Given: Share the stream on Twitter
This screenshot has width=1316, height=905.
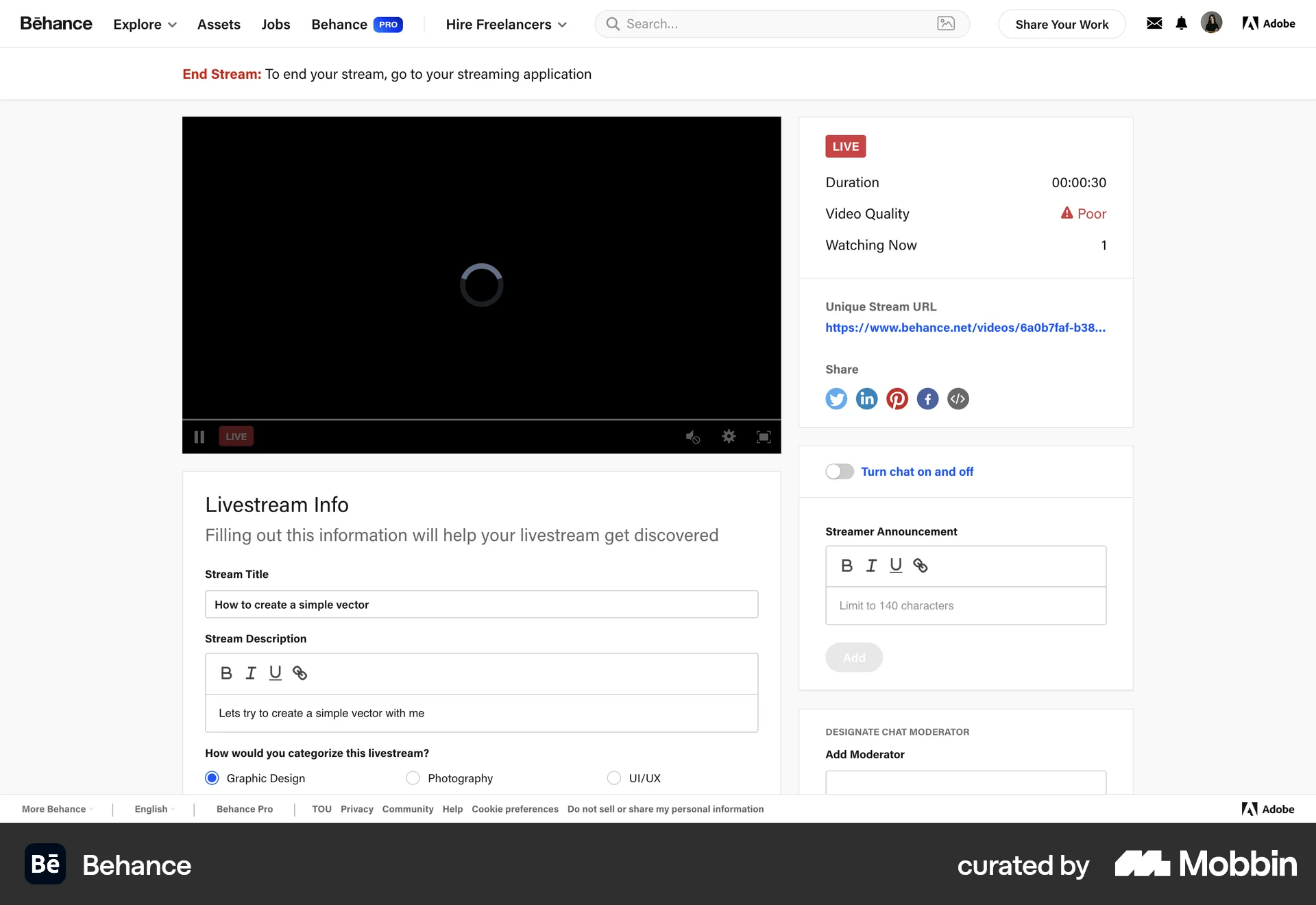Looking at the screenshot, I should click(836, 398).
